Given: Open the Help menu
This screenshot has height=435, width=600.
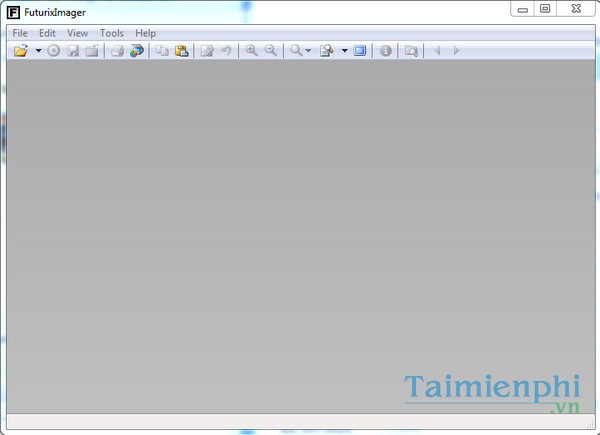Looking at the screenshot, I should pyautogui.click(x=145, y=33).
